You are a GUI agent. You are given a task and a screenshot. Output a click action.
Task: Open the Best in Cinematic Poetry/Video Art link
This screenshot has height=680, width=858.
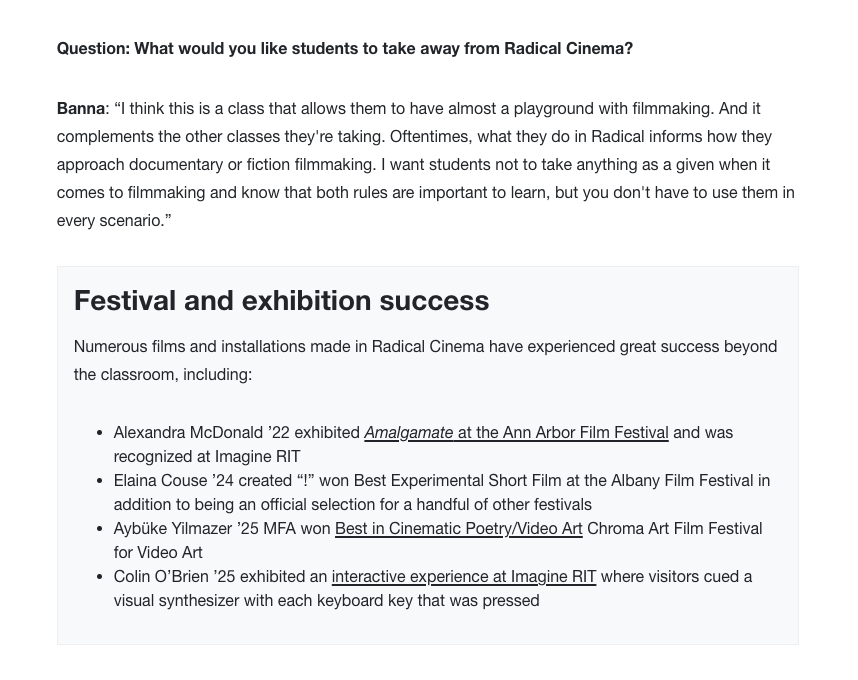458,529
